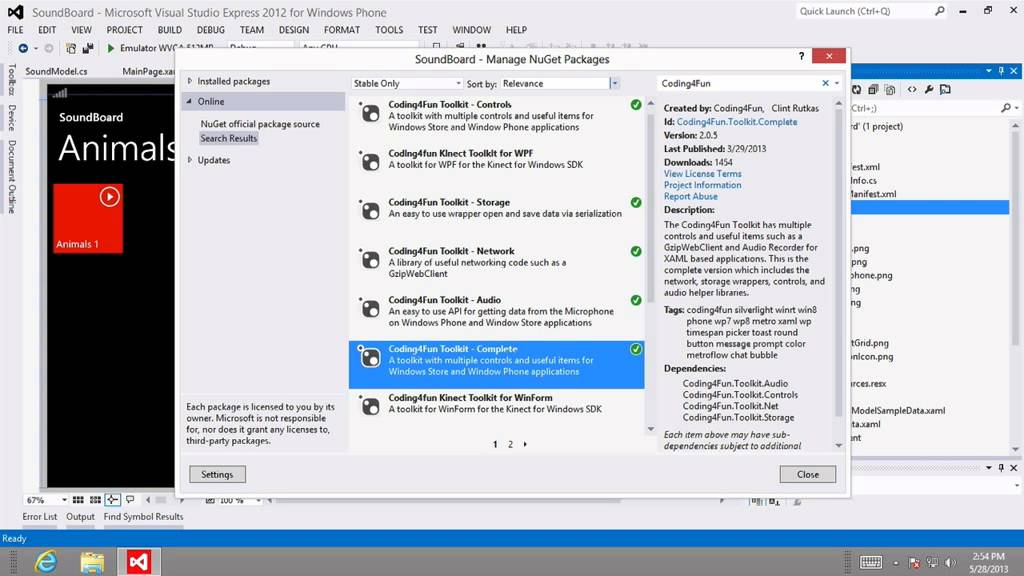Open the Project Information link

pos(702,185)
